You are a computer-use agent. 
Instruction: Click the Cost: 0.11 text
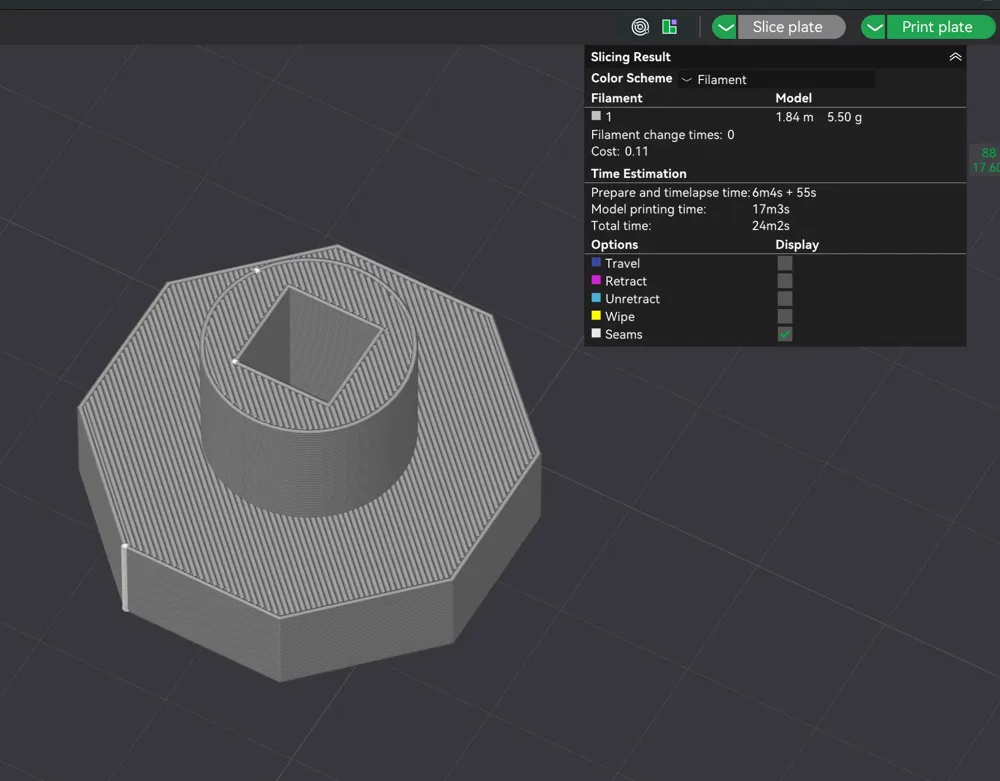tap(619, 151)
